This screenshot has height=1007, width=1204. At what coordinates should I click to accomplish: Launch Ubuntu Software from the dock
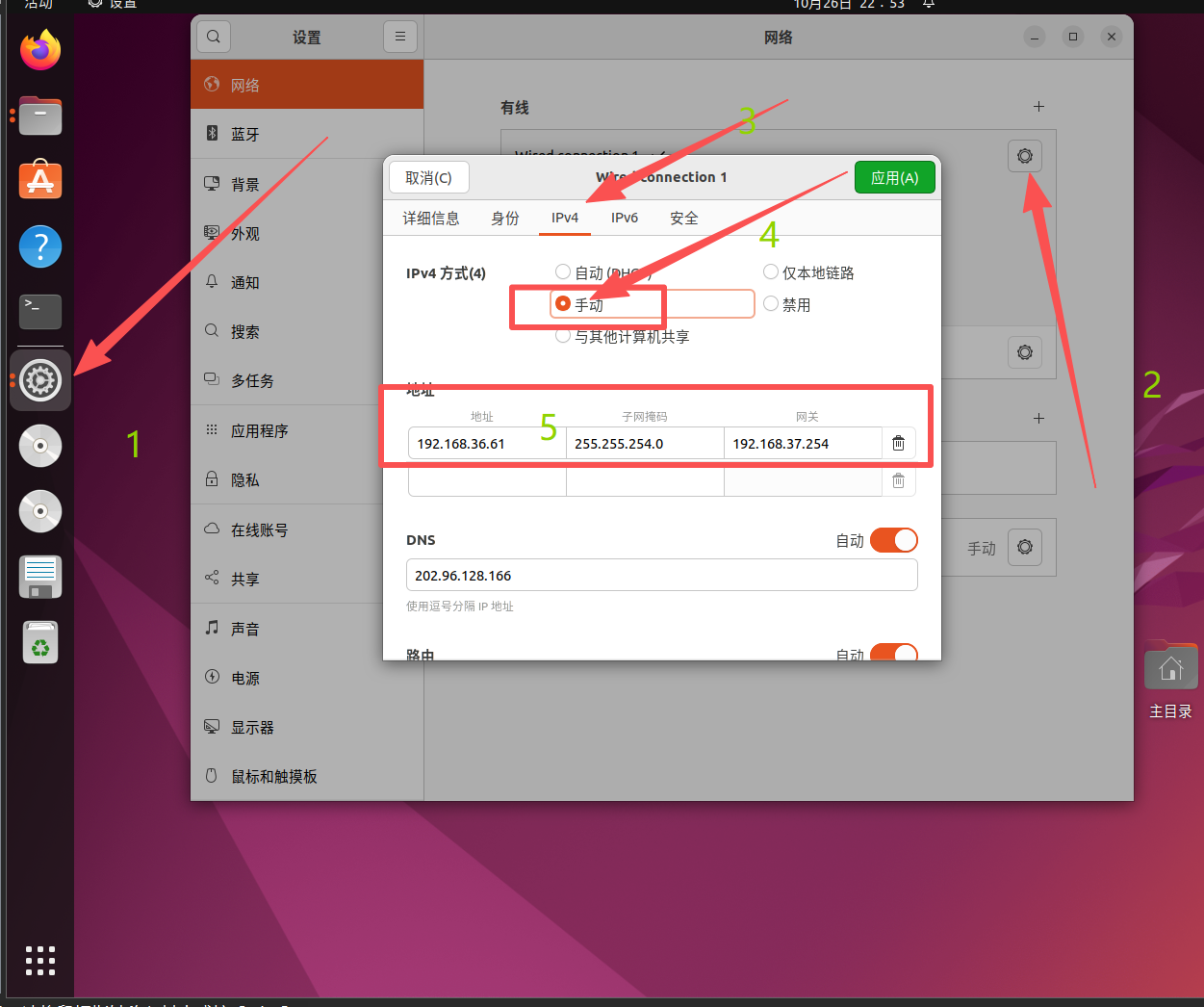[x=40, y=180]
